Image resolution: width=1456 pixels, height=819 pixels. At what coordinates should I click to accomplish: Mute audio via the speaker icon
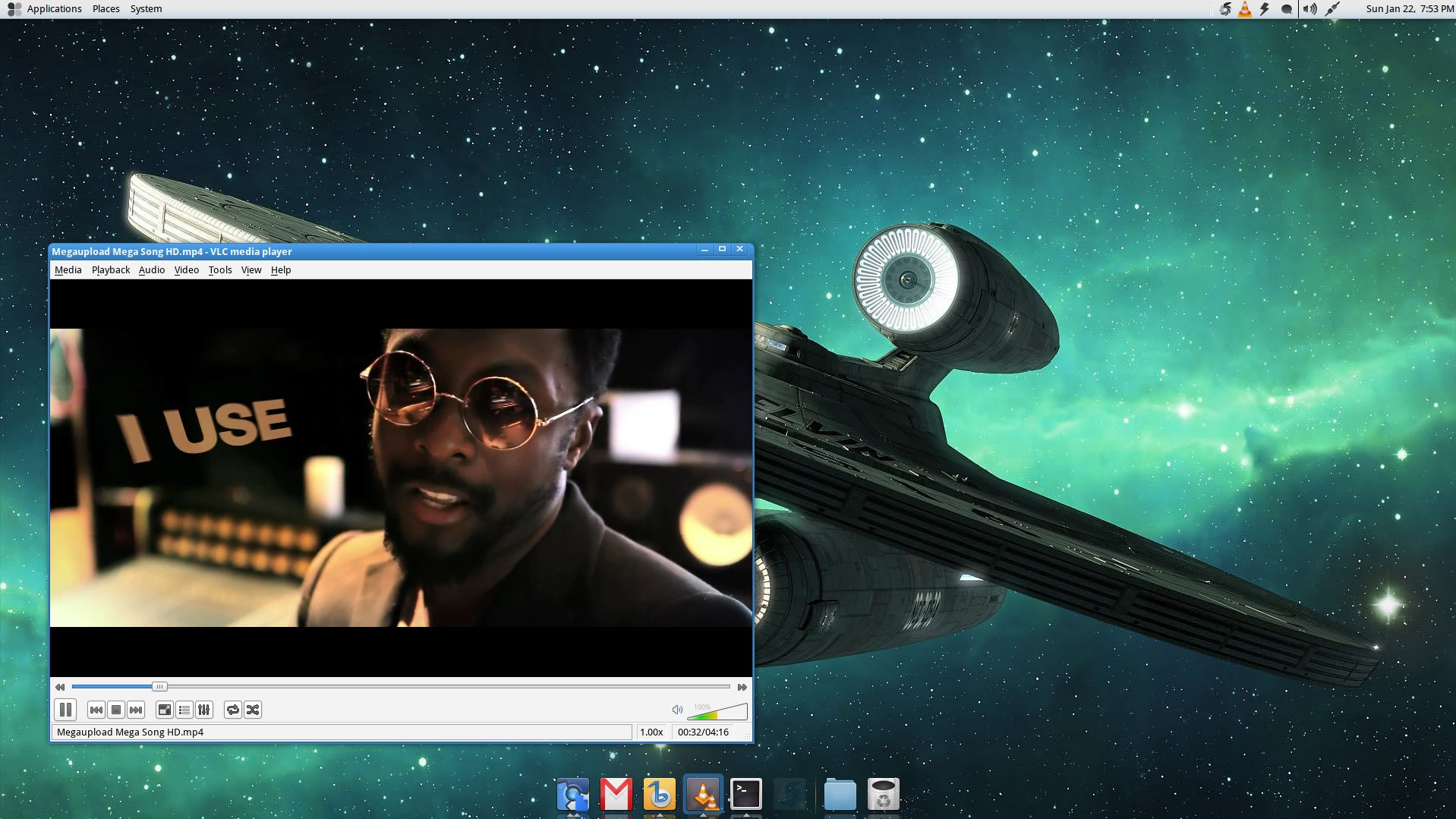click(677, 710)
